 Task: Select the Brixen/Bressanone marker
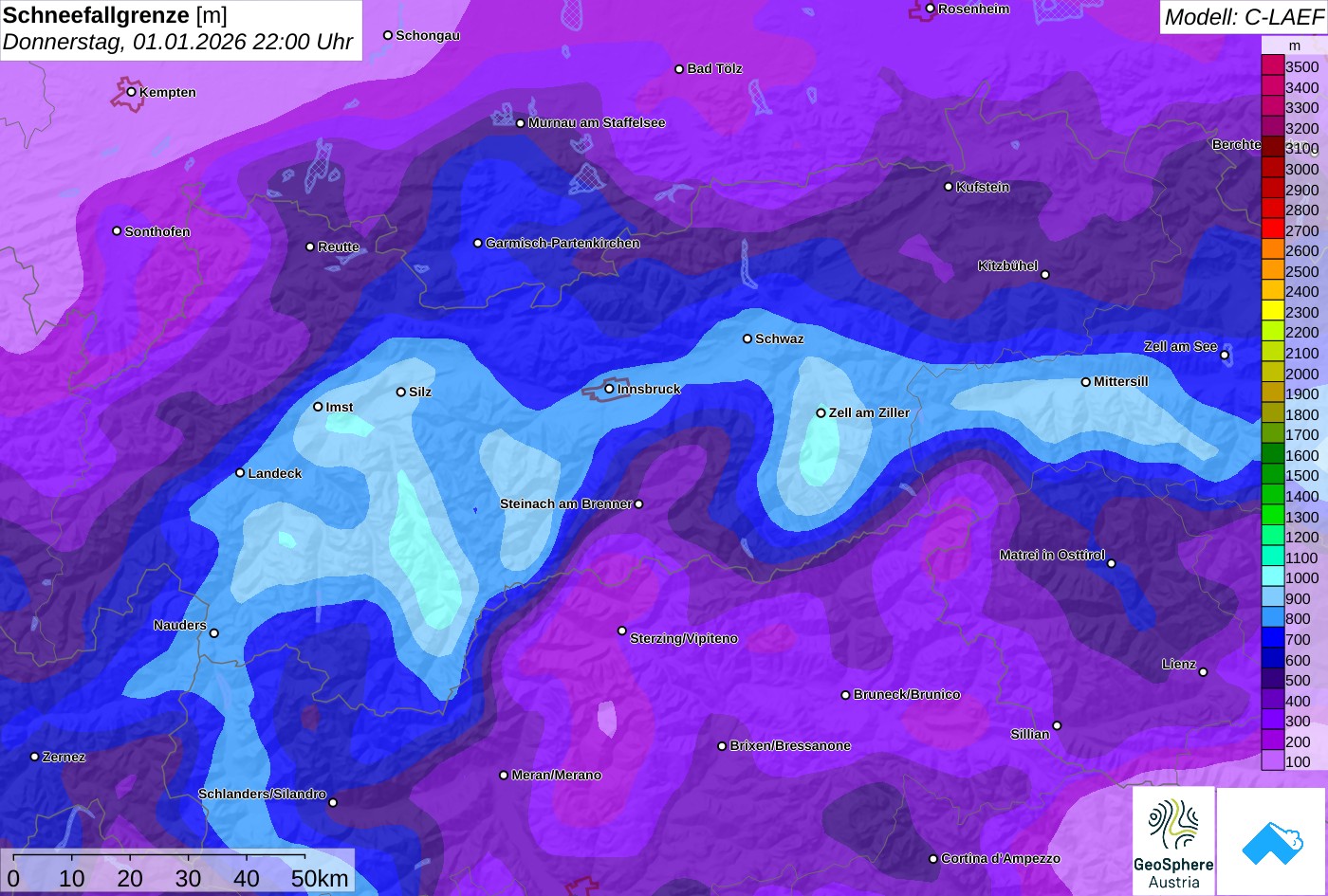click(722, 746)
